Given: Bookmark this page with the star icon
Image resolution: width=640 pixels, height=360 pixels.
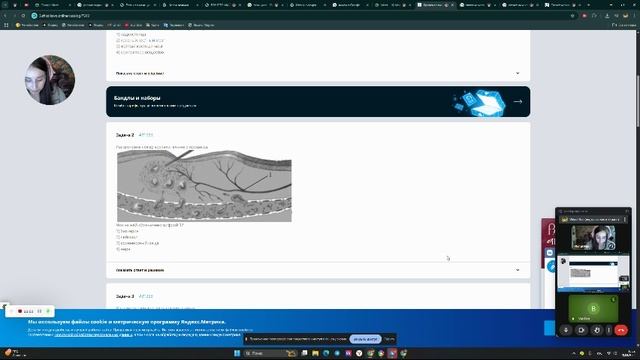Looking at the screenshot, I should point(573,16).
